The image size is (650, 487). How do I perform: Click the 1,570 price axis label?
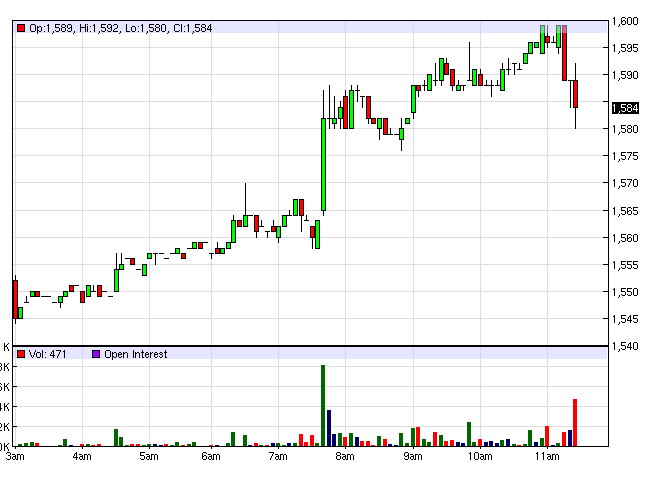625,184
